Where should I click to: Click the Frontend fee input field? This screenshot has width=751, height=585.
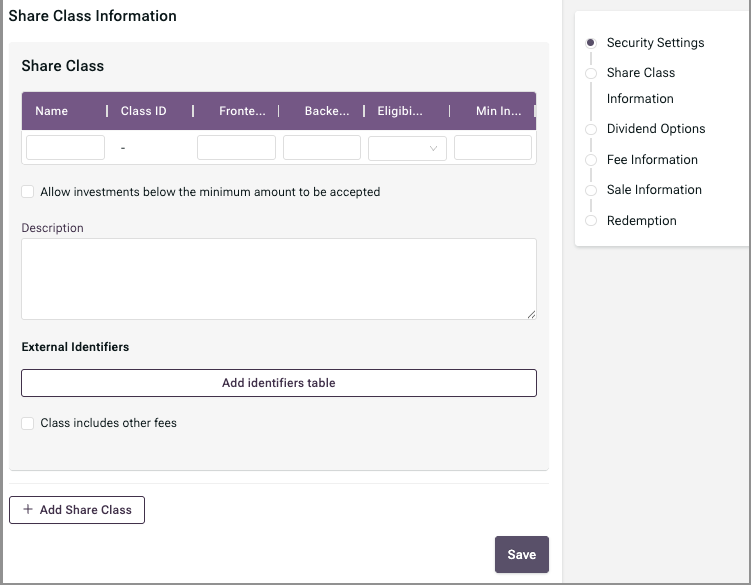pos(236,148)
